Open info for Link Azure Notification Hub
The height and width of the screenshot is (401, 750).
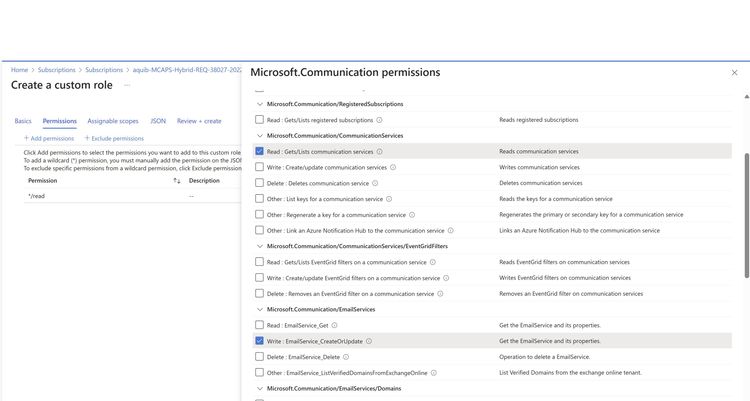tap(451, 231)
